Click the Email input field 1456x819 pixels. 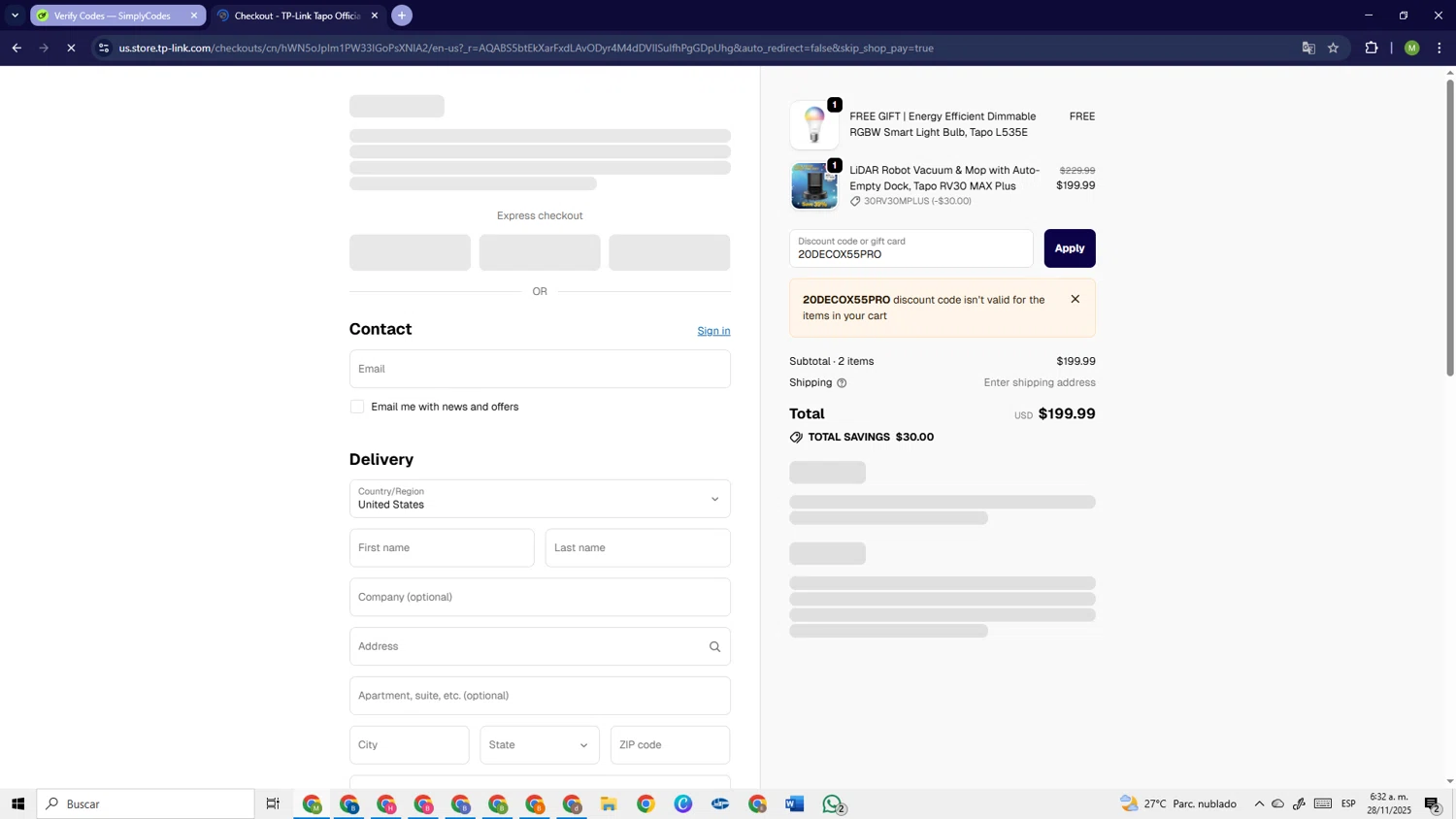[x=540, y=369]
